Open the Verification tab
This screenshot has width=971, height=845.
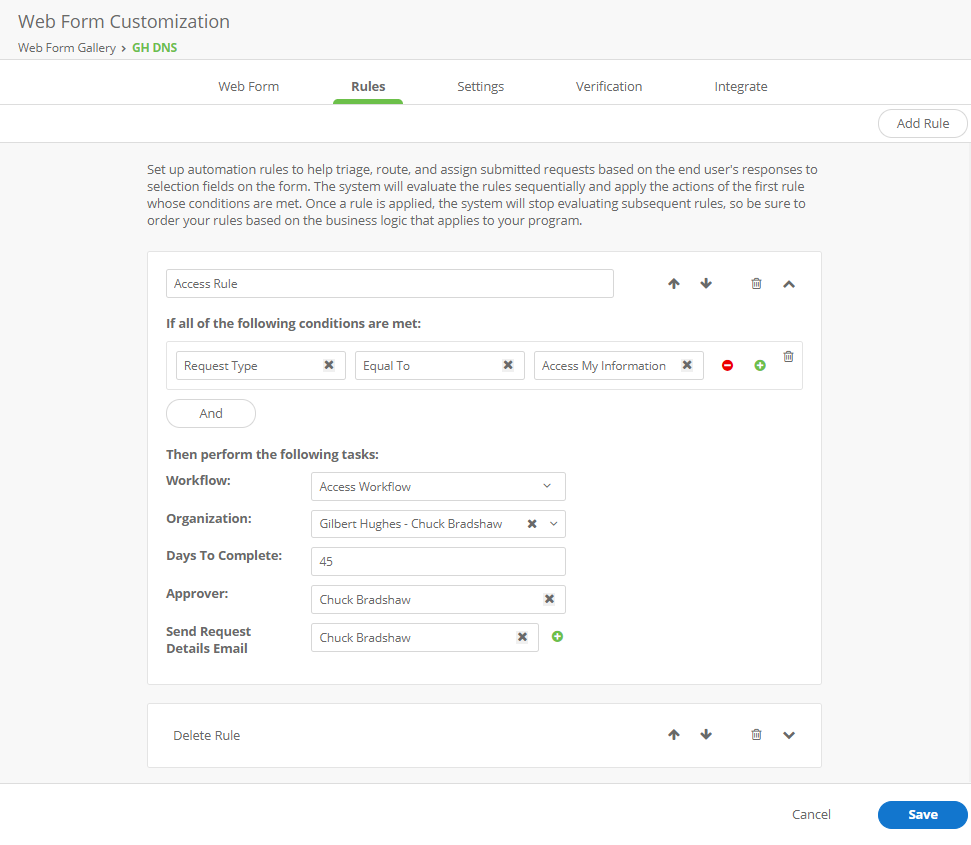(x=608, y=86)
